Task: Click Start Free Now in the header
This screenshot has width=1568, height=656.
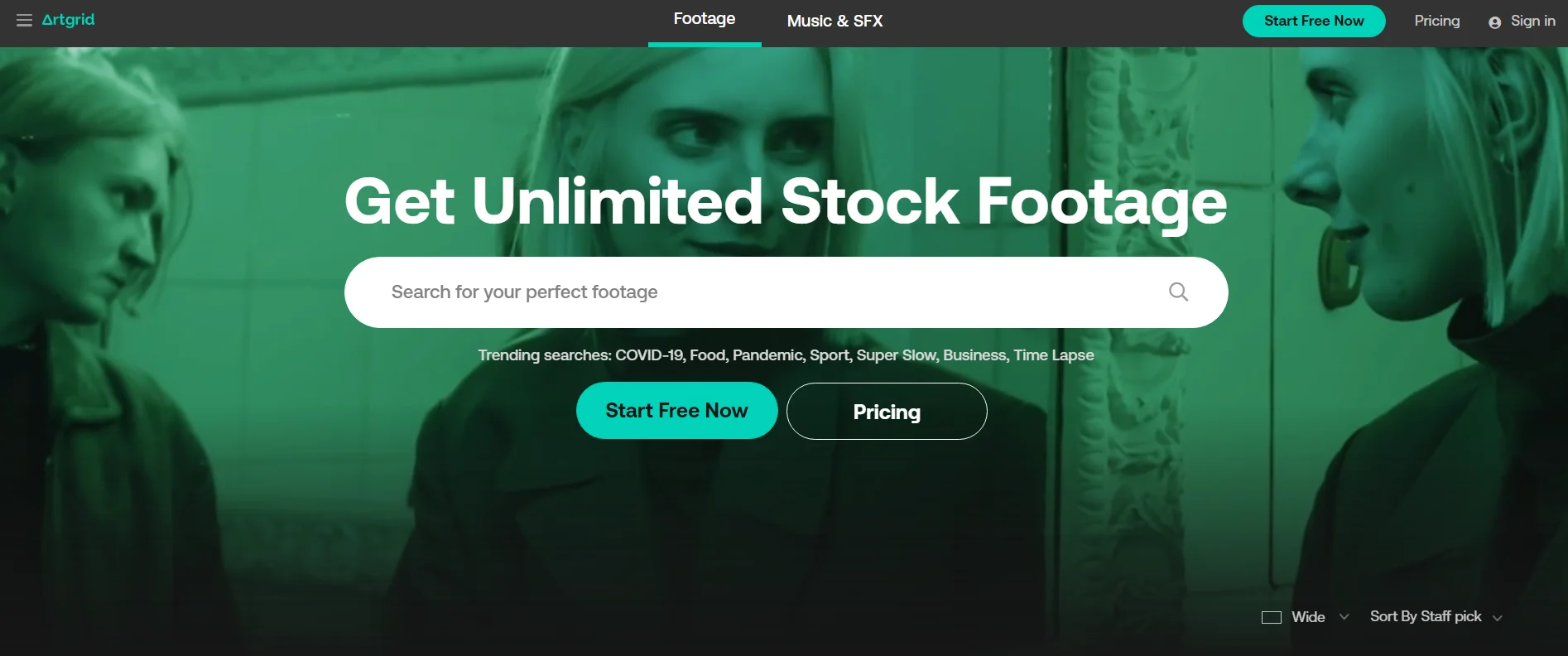Action: tap(1313, 22)
